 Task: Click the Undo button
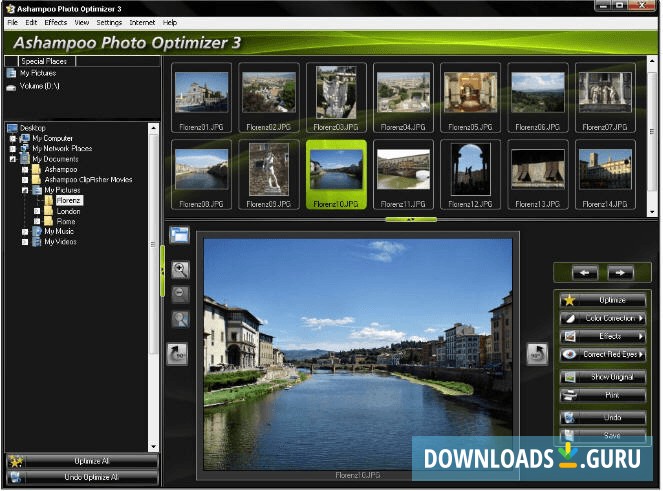coord(603,417)
